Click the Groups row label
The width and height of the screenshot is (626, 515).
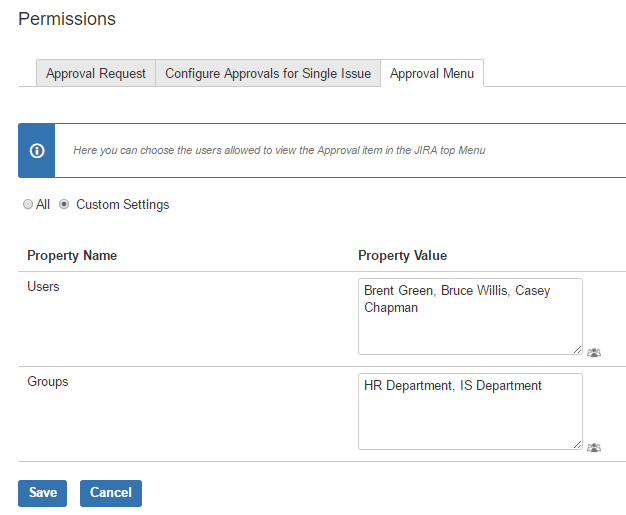point(48,382)
